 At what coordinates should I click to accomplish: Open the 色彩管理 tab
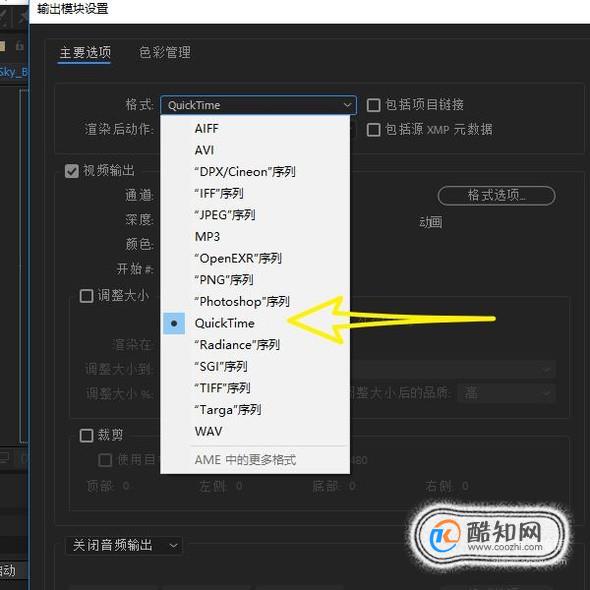[165, 52]
